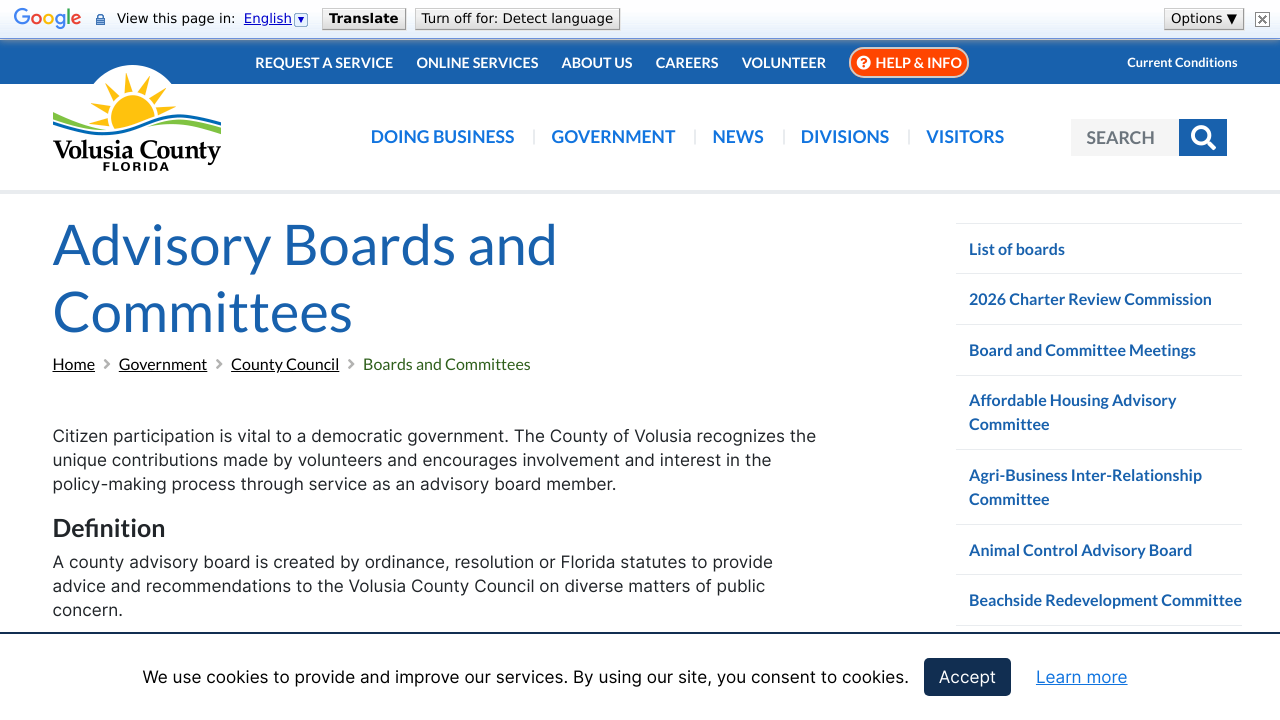Screen dimensions: 1280x720
Task: Click Current Conditions in the header
Action: (1182, 62)
